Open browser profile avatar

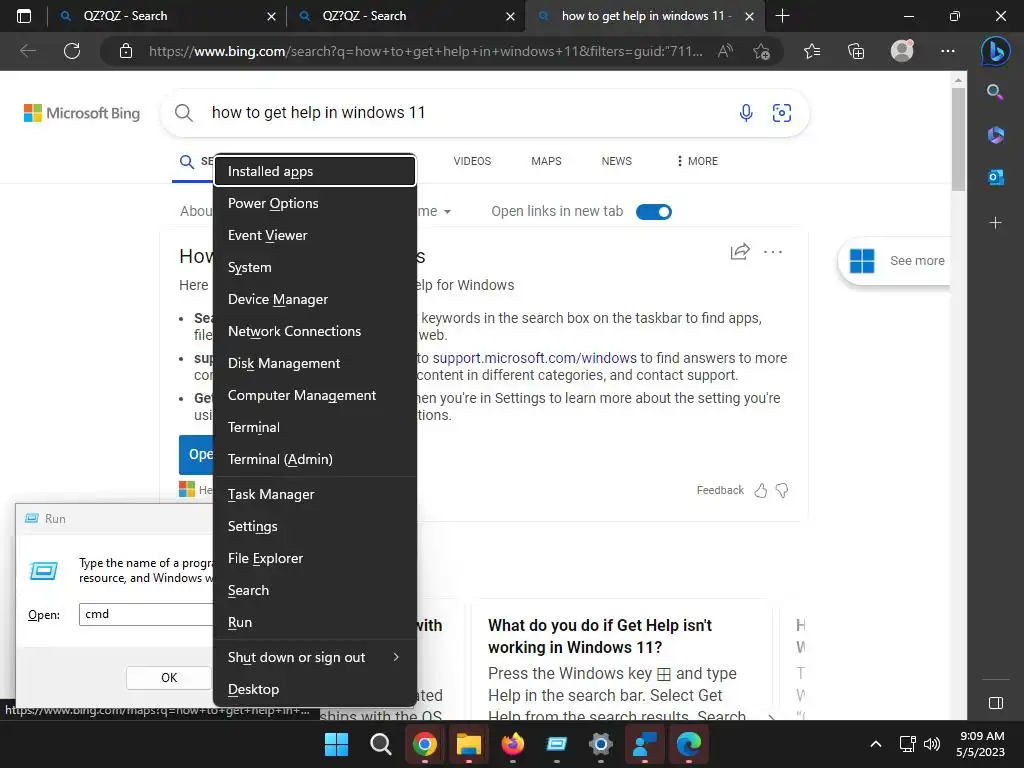click(902, 51)
